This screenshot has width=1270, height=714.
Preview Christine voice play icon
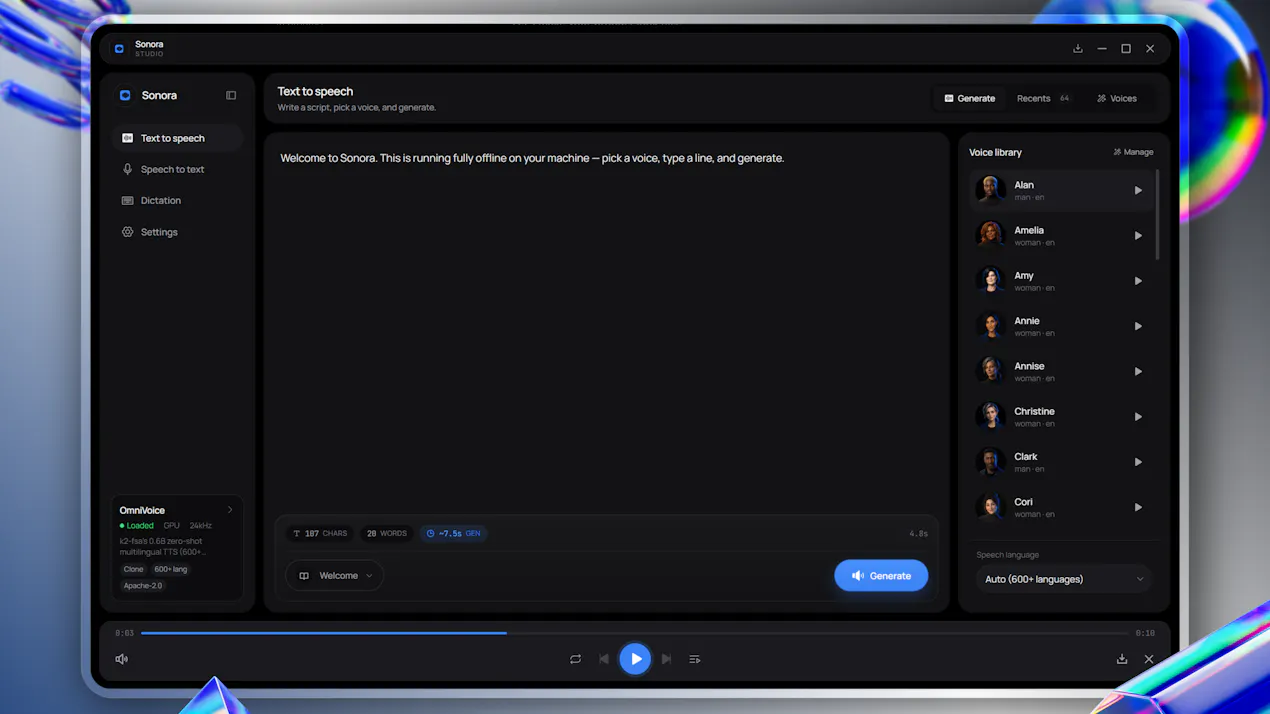1138,417
